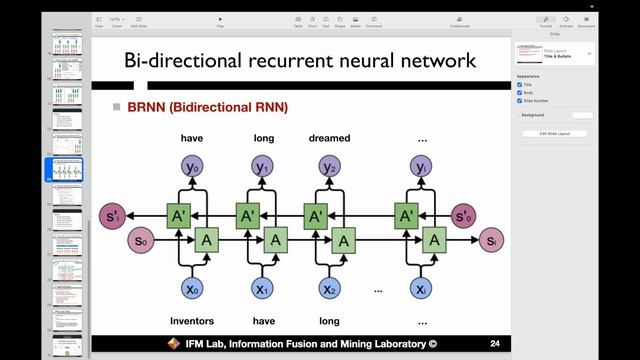
Task: Select the word 'dreamed' above y2
Action: [329, 138]
